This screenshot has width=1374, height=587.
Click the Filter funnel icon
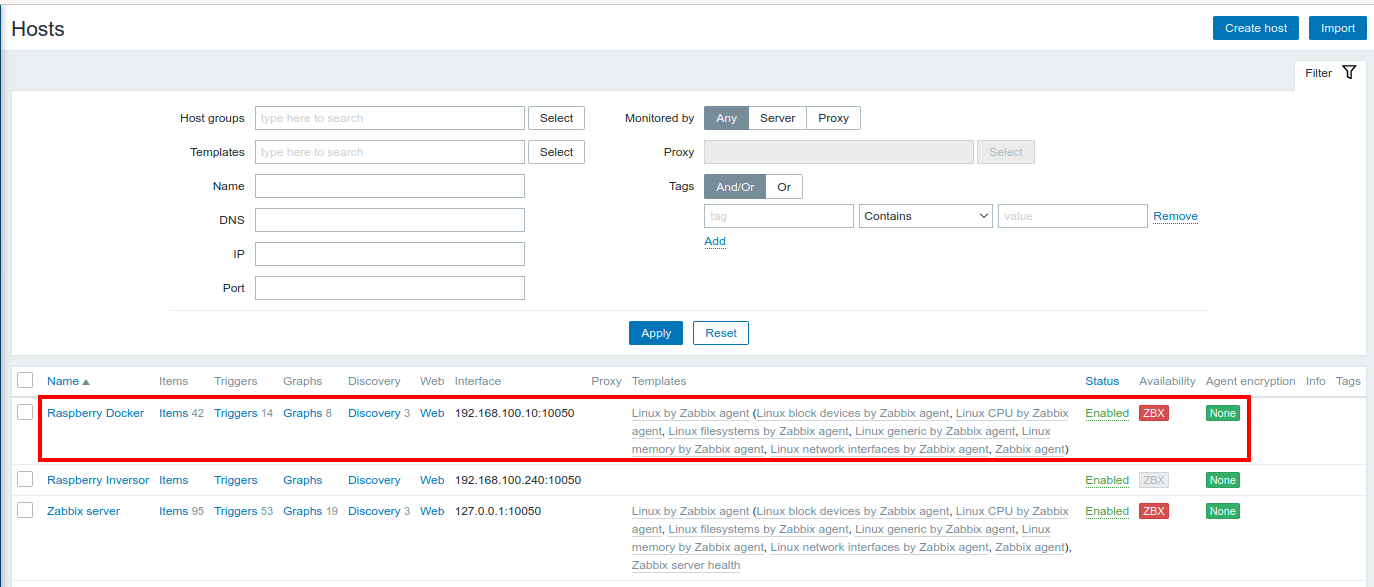[x=1350, y=72]
